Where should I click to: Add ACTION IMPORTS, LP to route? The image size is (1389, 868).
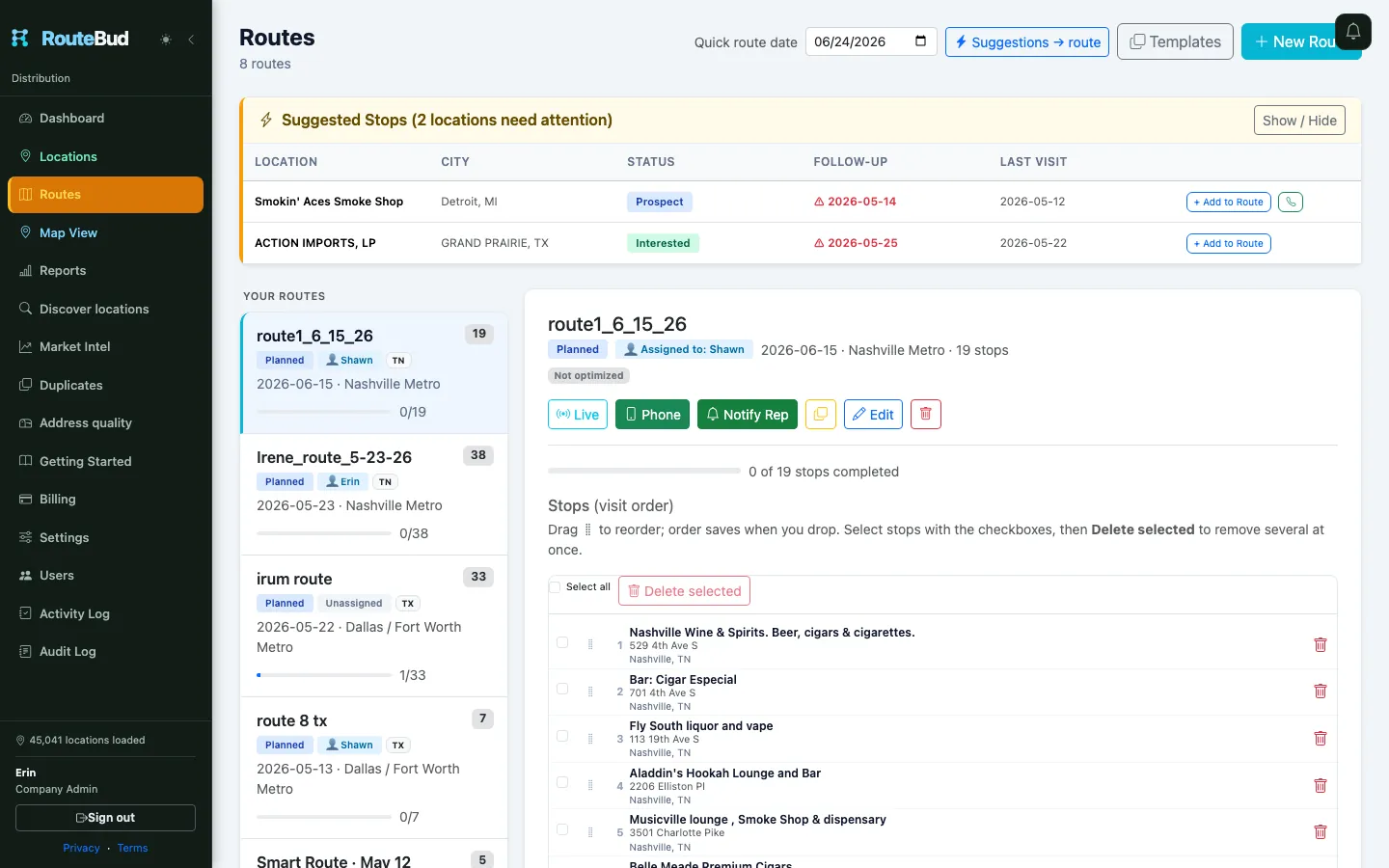(x=1228, y=243)
